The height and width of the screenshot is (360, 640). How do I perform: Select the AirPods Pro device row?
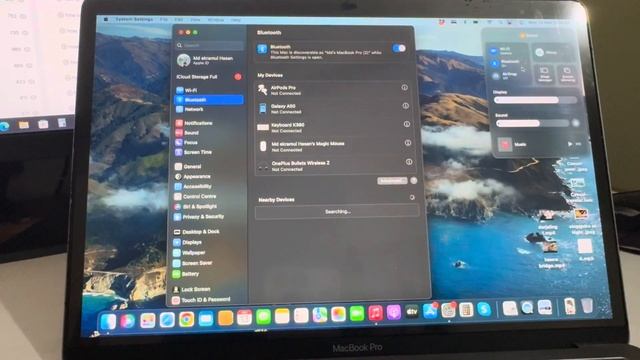333,90
